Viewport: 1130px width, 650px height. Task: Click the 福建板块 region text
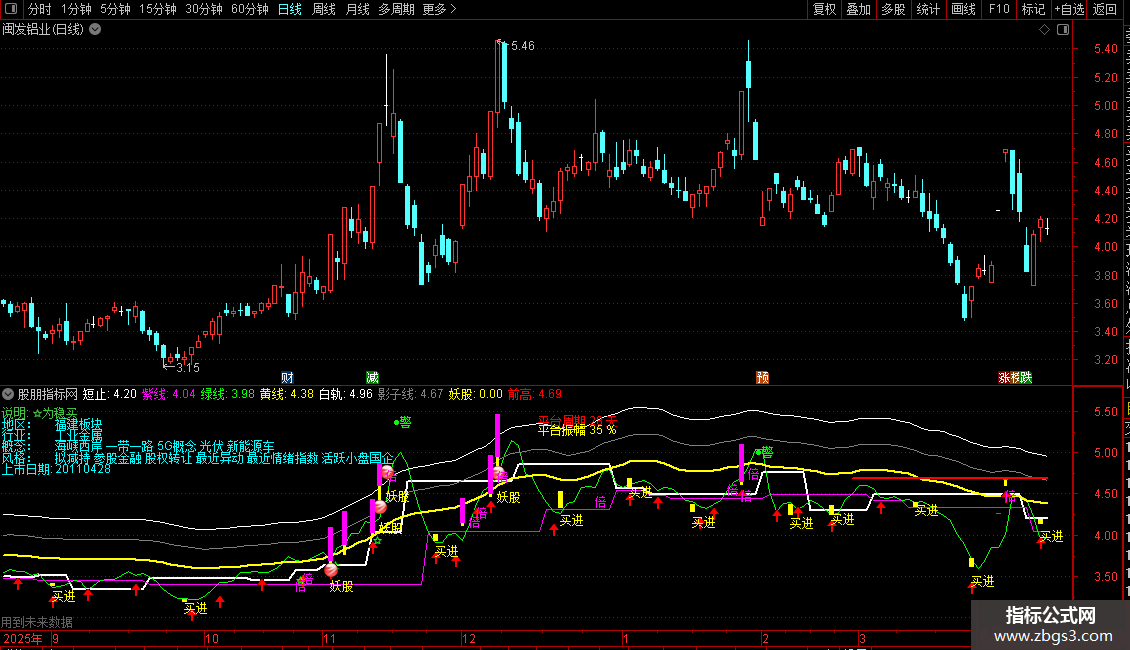[79, 424]
